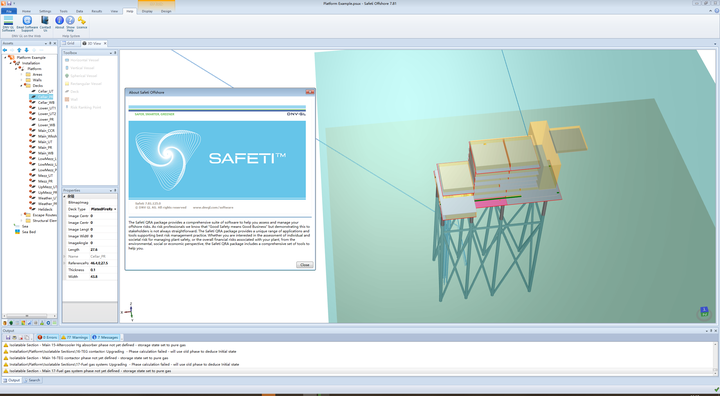This screenshot has height=396, width=720.
Task: Open Assets panel options dropdown arrow
Action: [46, 43]
